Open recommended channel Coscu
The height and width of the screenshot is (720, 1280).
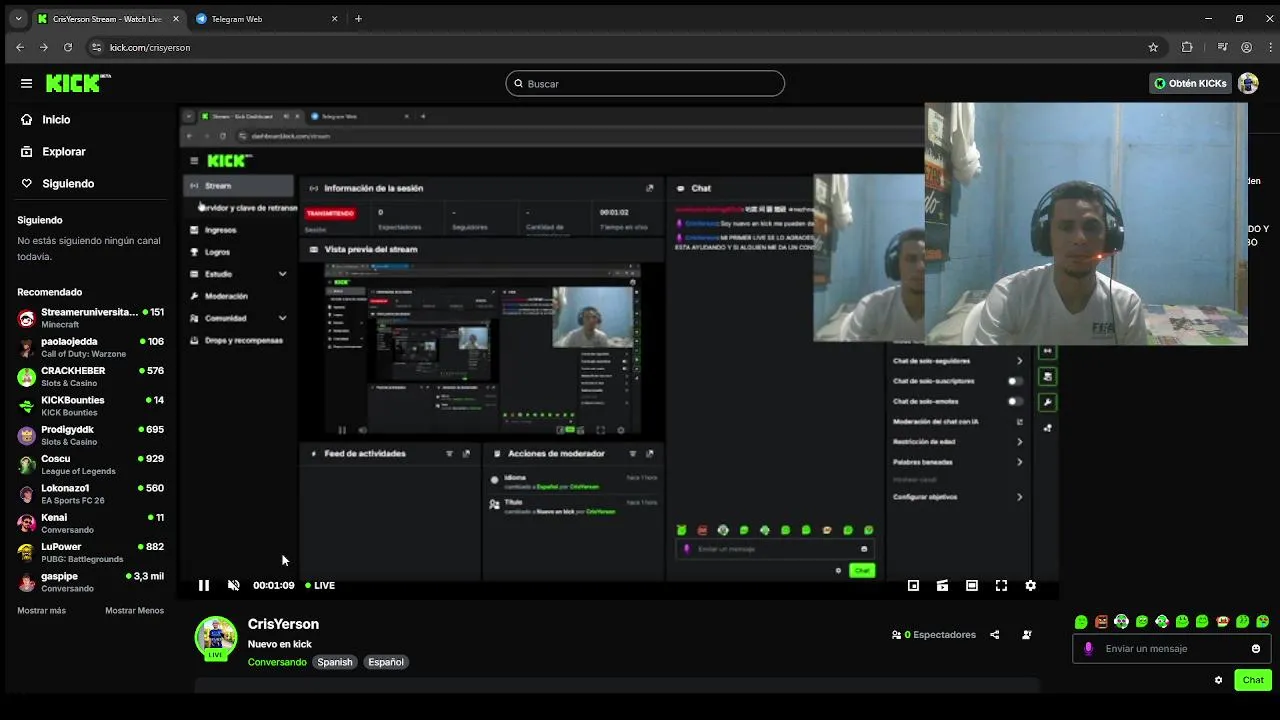(90, 465)
